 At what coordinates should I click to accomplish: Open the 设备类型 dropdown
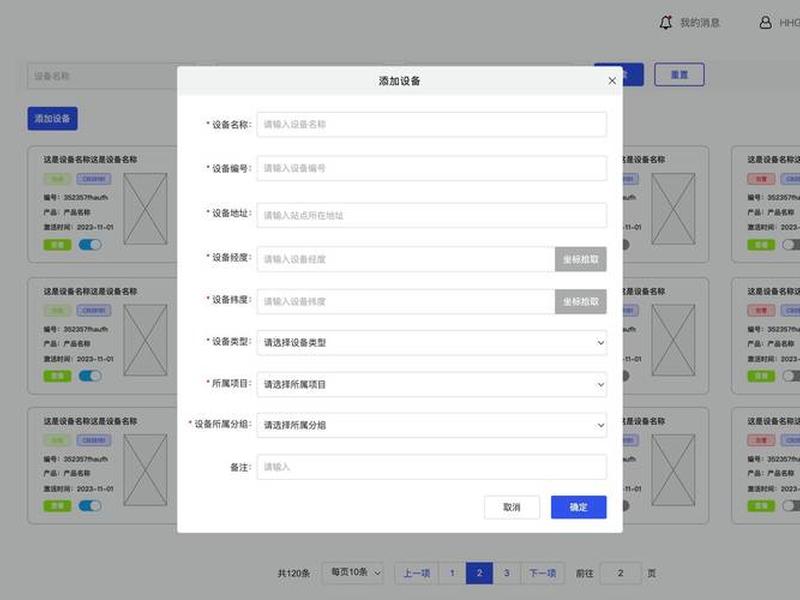[432, 343]
